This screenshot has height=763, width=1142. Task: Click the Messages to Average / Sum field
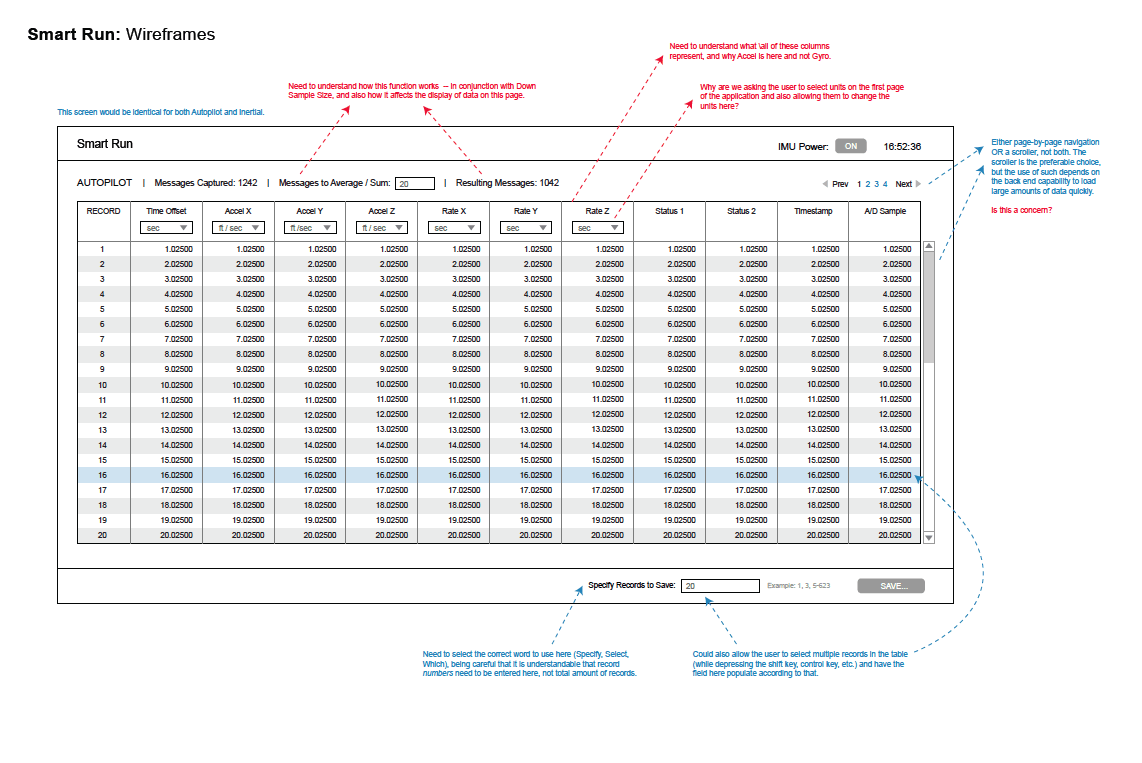(415, 184)
